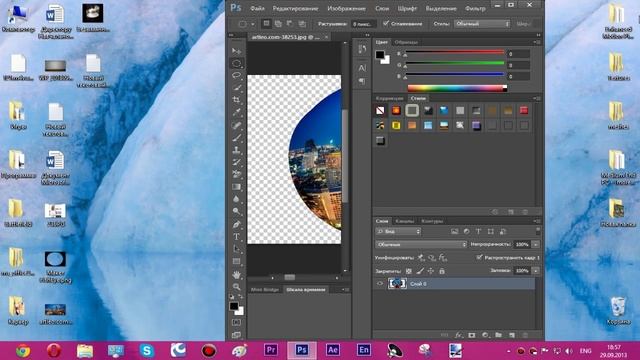Open the History panel icon
This screenshot has width=640, height=360.
coord(362,49)
